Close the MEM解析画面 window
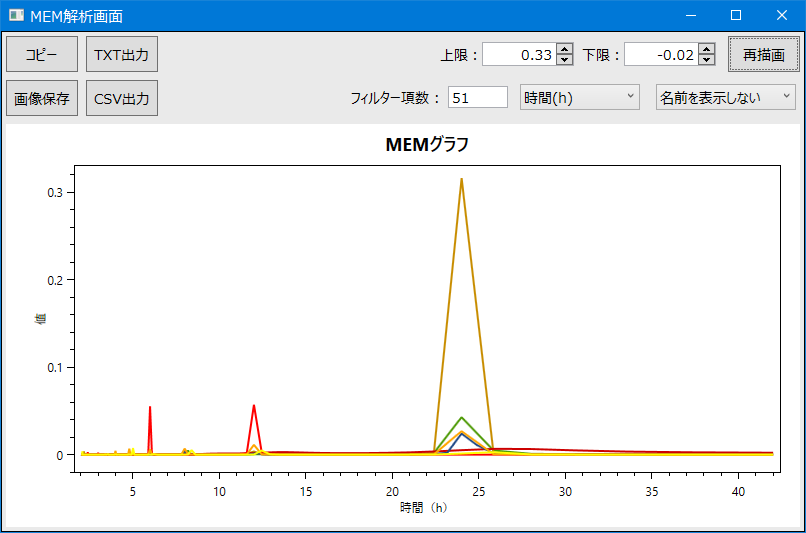The image size is (806, 533). tap(782, 15)
